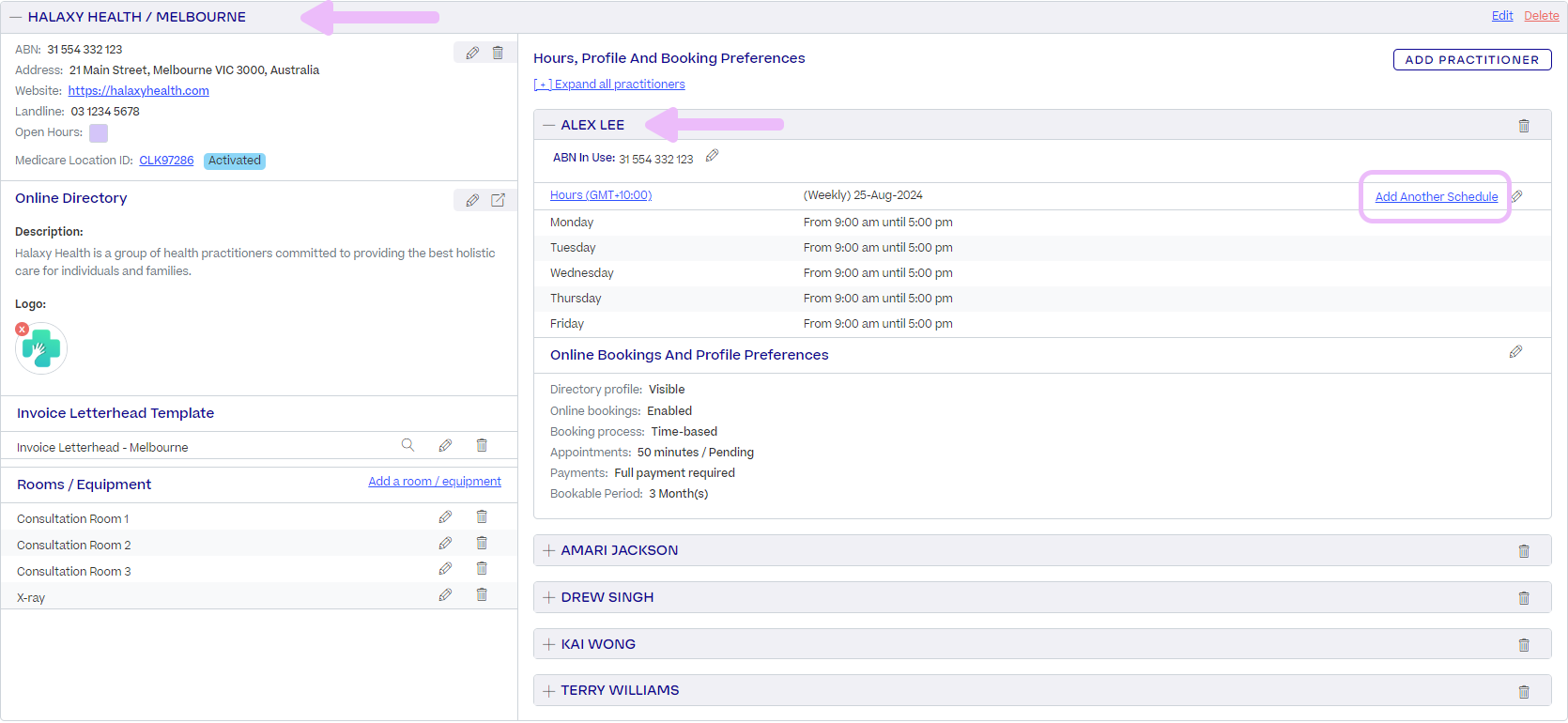Open the Hours (GMT+10:00) link
Viewport: 1568px width, 723px height.
click(601, 195)
